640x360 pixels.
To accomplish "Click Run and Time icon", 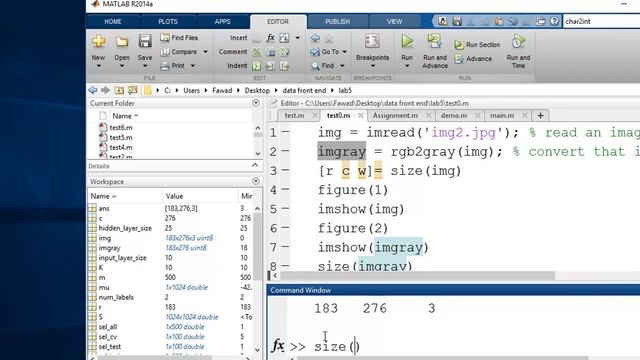I will (518, 41).
